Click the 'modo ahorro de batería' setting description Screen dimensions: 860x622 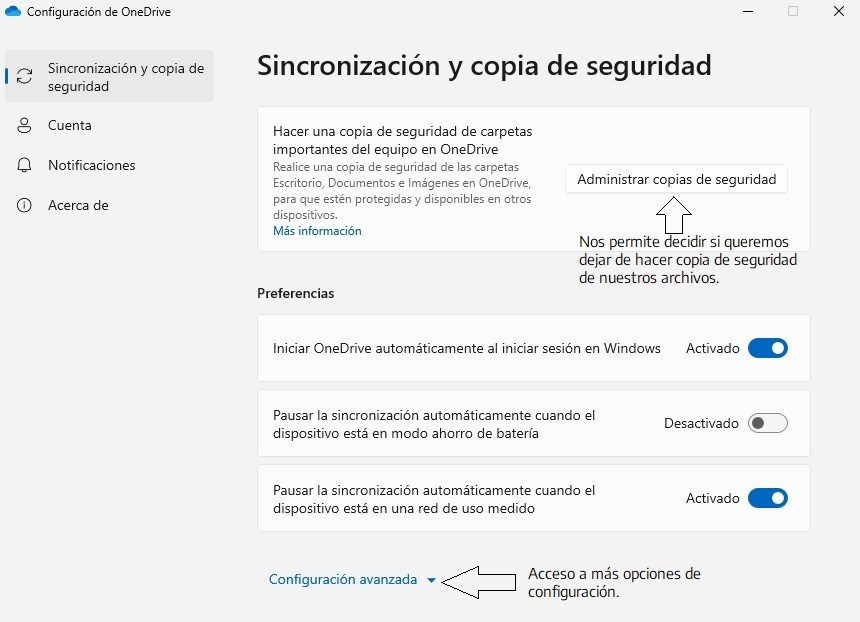click(434, 424)
